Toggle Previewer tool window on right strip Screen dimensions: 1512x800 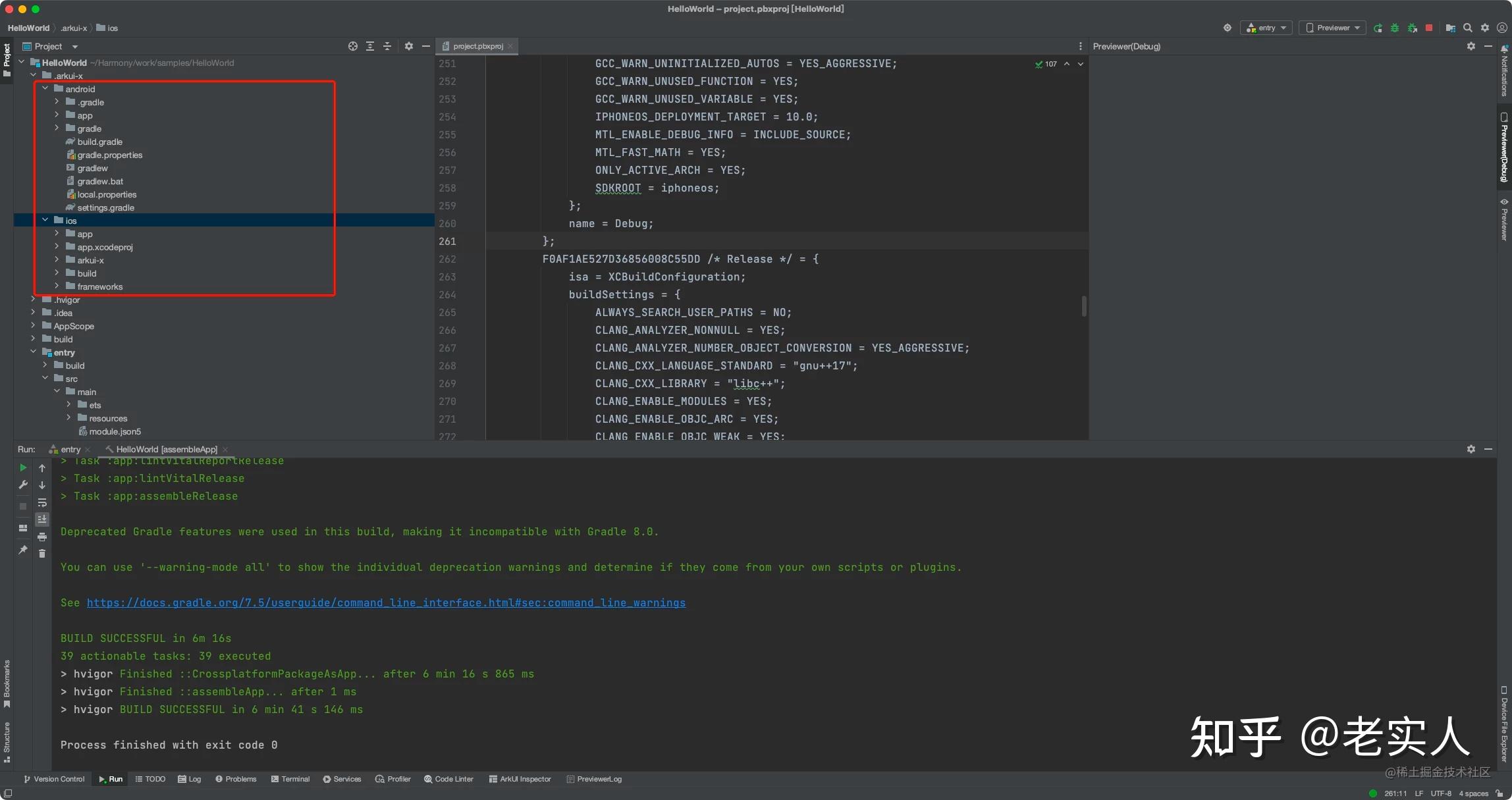click(x=1504, y=219)
